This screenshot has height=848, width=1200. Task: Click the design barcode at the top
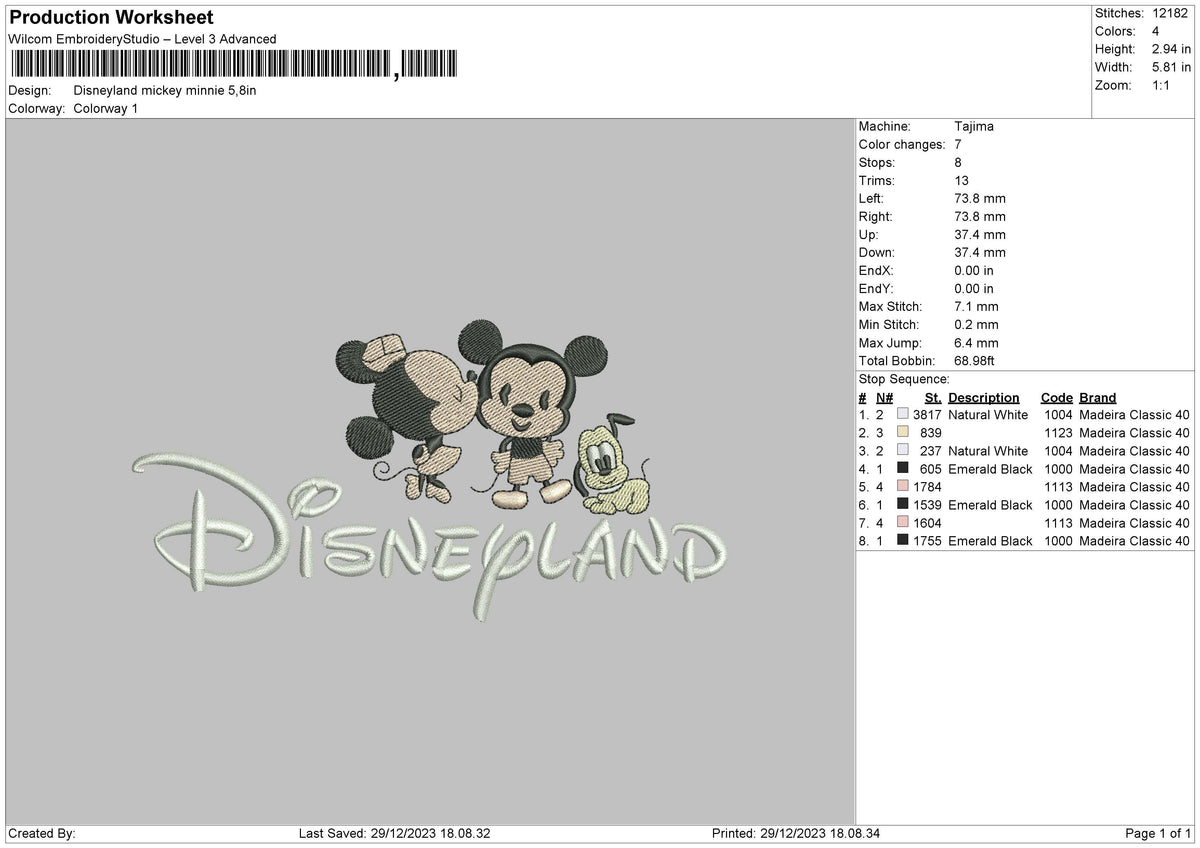tap(234, 65)
